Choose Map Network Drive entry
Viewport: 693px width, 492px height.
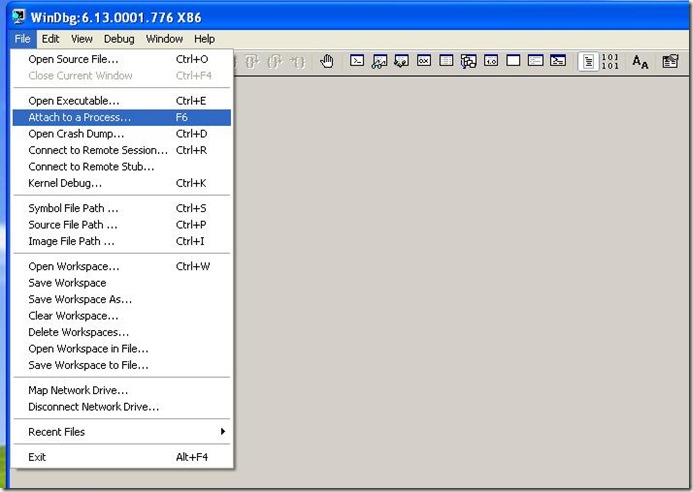click(x=122, y=390)
